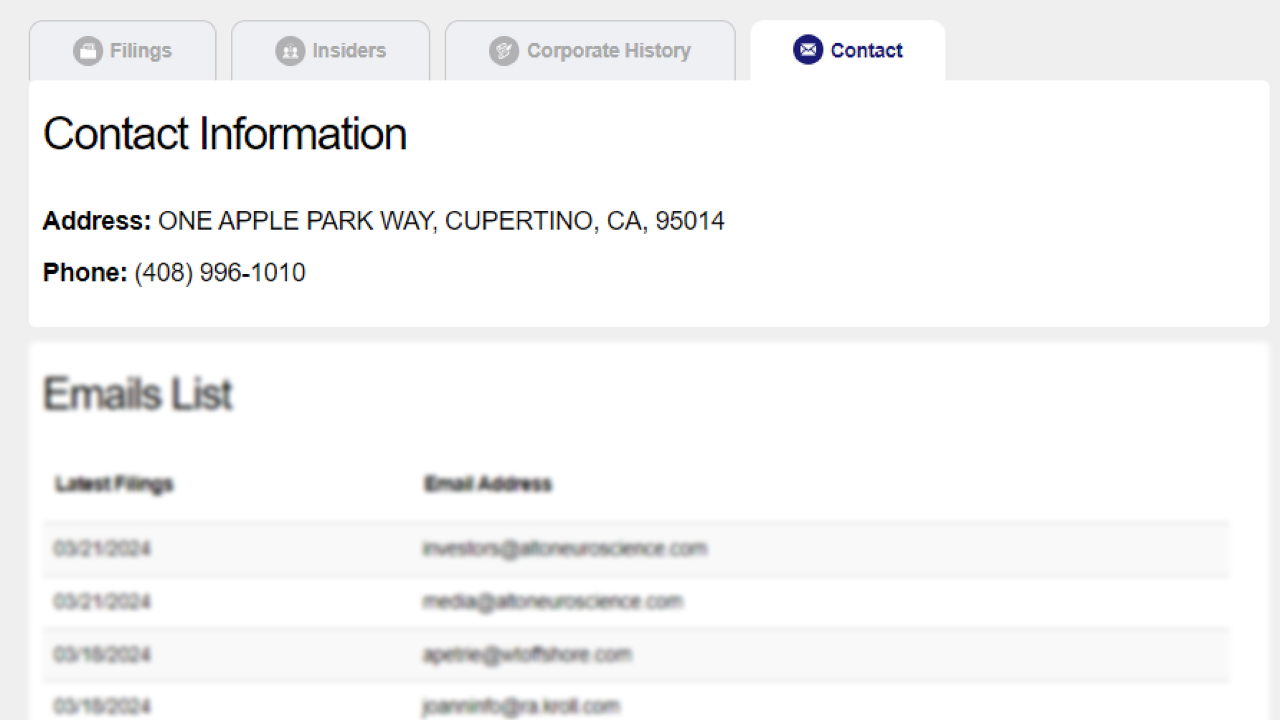Click the One Apple Park Way address
This screenshot has height=720, width=1280.
tap(441, 221)
